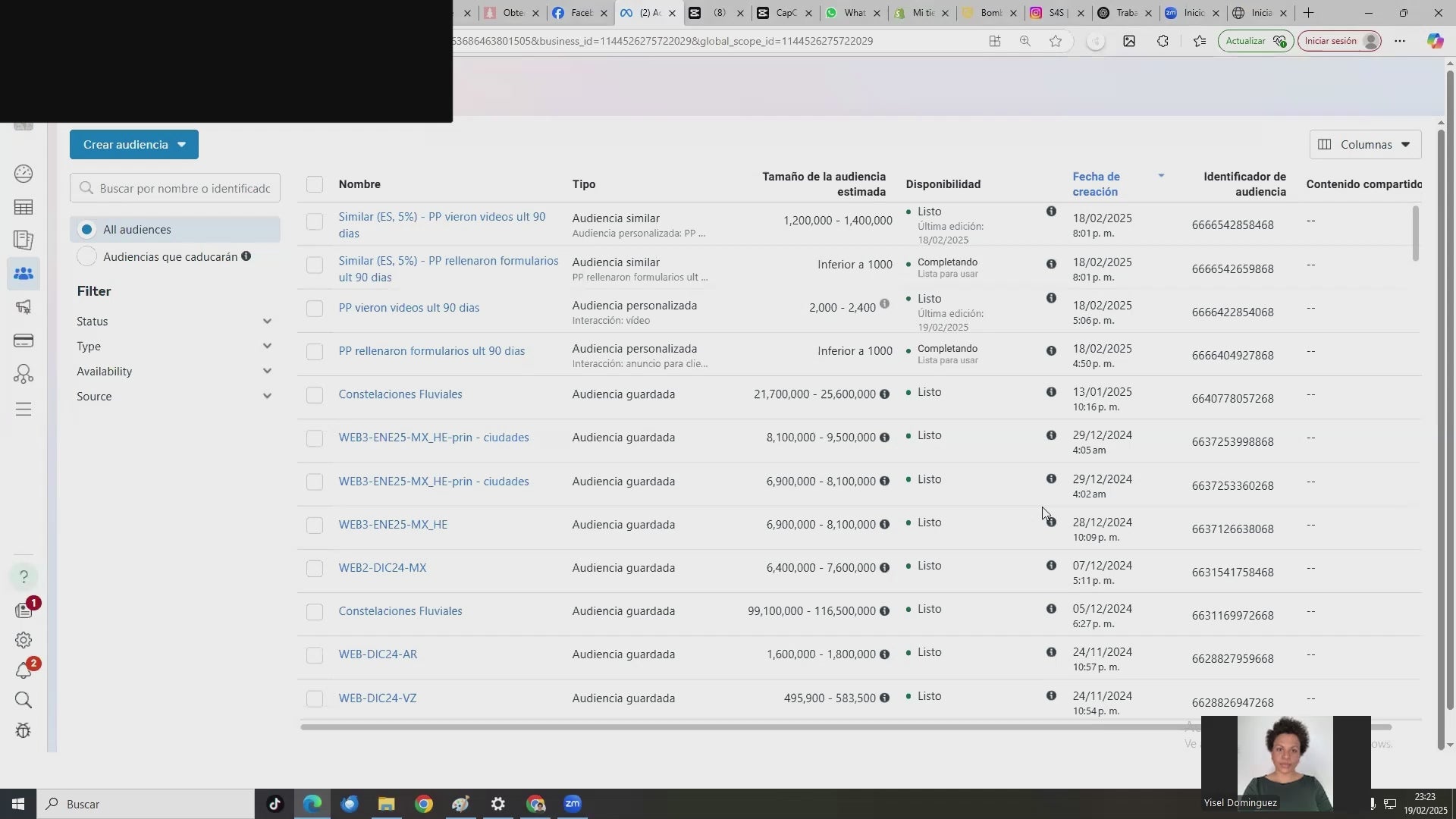
Task: Expand Availability filter
Action: tap(174, 372)
